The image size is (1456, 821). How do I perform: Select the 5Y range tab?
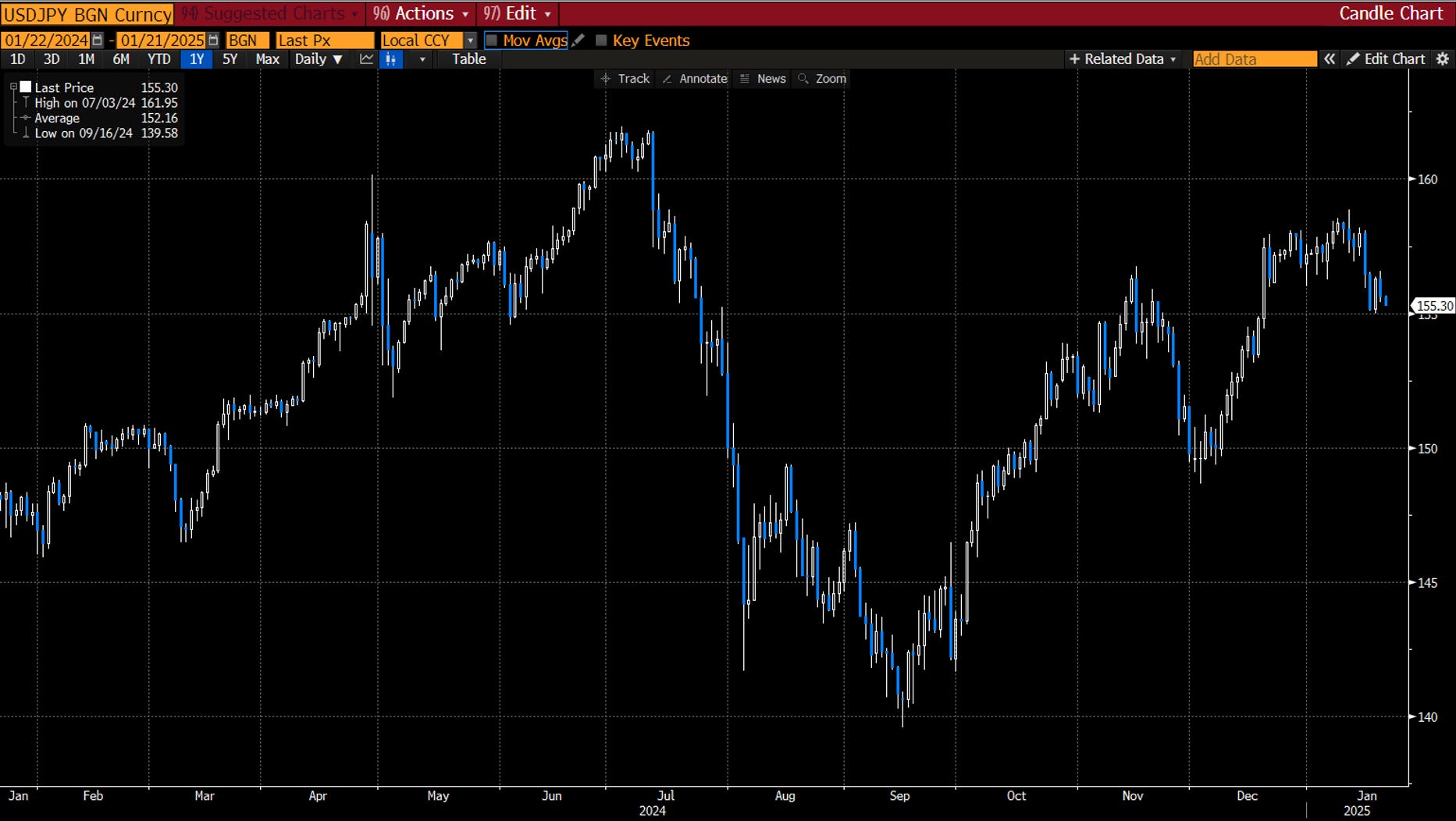pyautogui.click(x=230, y=59)
